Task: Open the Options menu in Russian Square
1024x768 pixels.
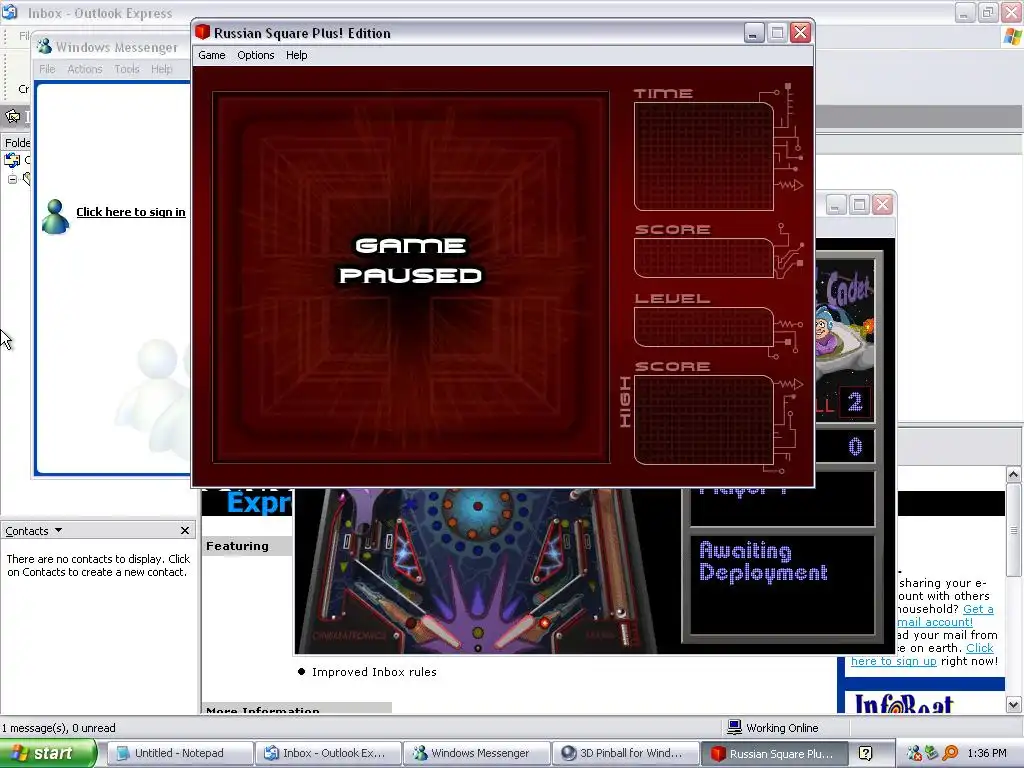Action: tap(255, 56)
